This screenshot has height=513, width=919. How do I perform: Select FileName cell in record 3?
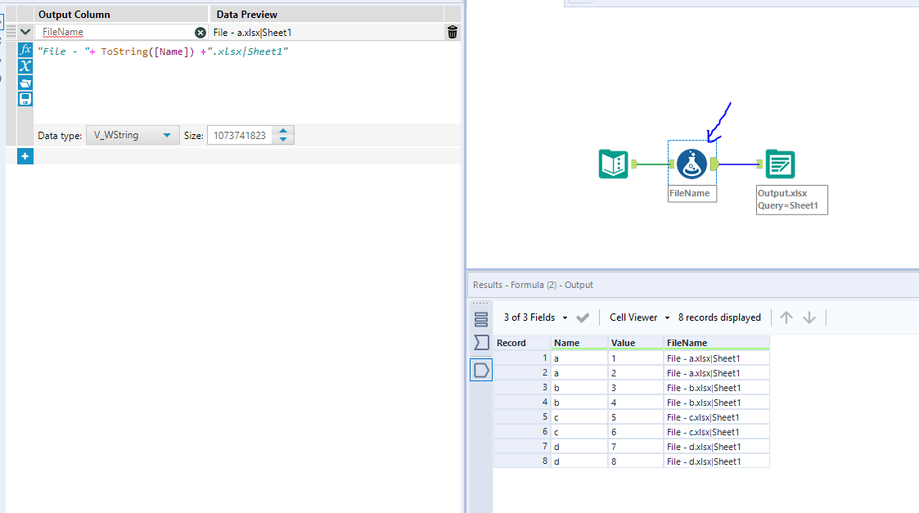[x=716, y=388]
